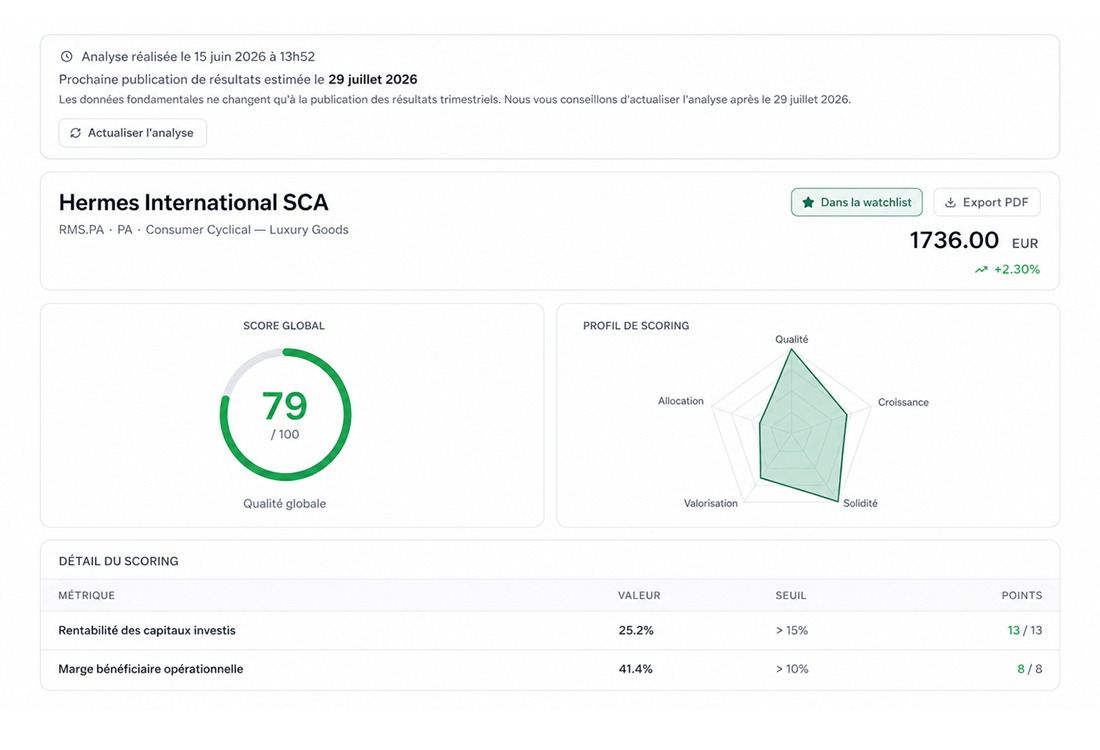1100x750 pixels.
Task: Click the SCORE GLOBAL heading
Action: (x=284, y=326)
